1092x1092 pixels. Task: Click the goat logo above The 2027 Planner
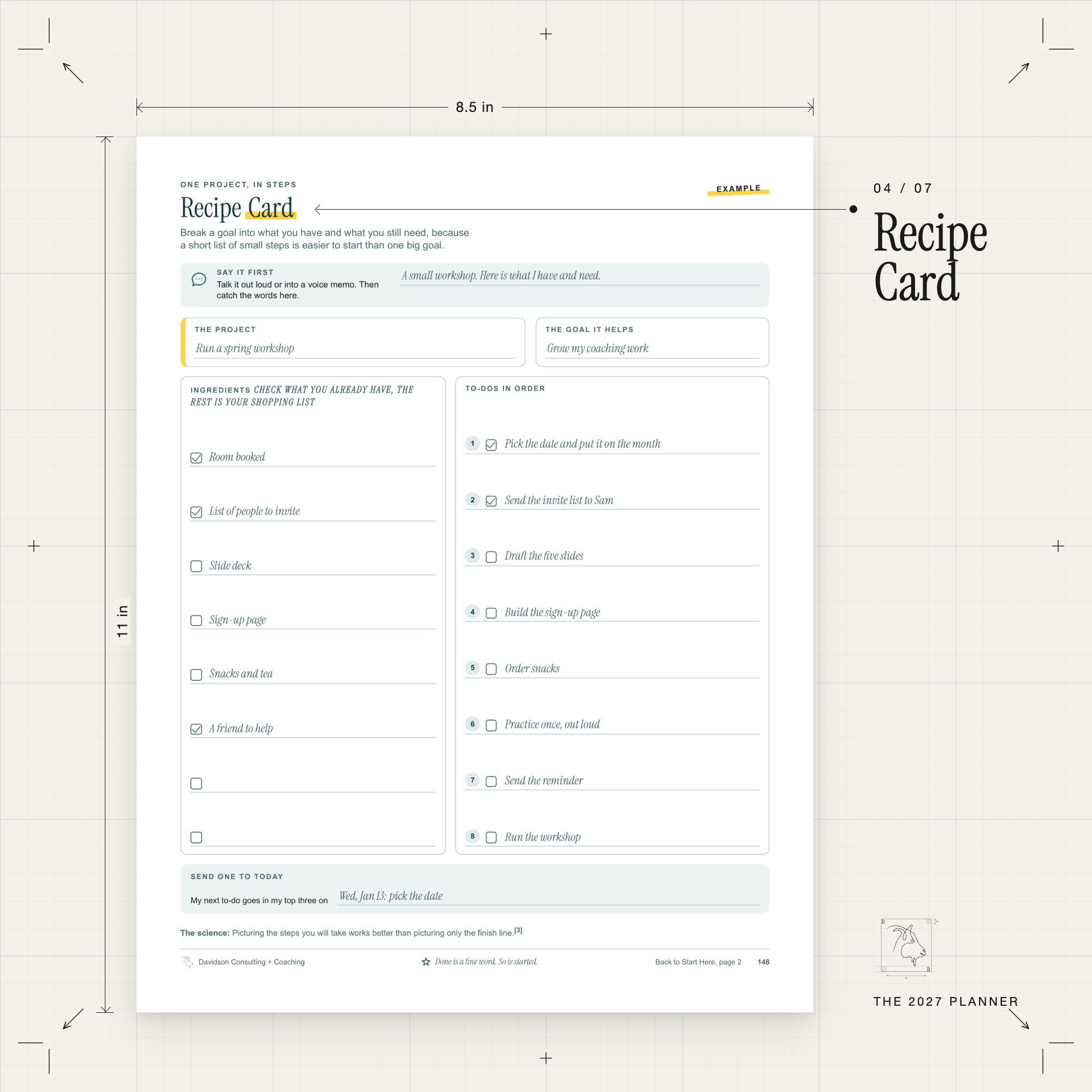click(906, 945)
